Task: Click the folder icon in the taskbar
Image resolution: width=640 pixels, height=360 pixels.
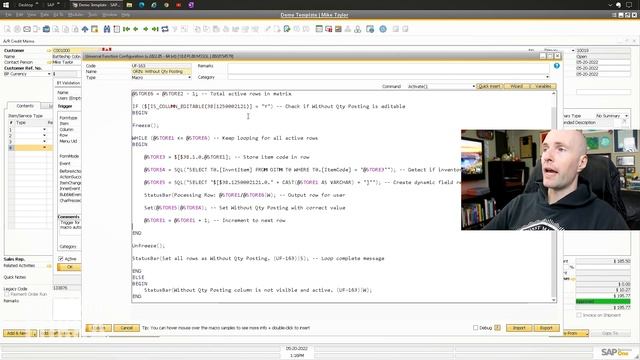Action: (129, 5)
